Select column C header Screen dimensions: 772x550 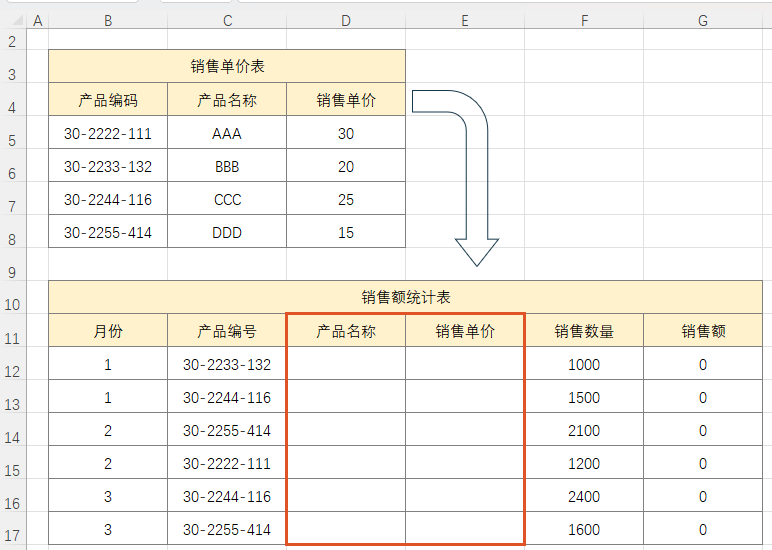[227, 21]
